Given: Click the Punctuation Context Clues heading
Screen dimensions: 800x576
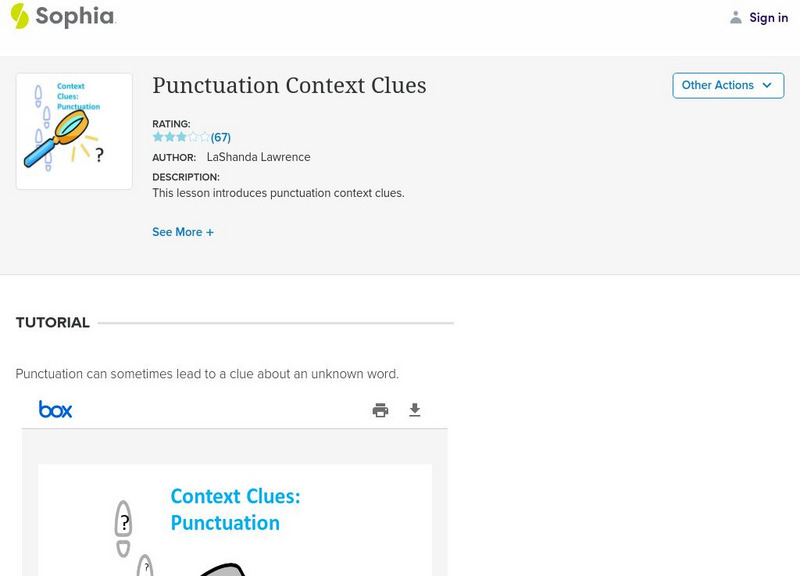Looking at the screenshot, I should pos(289,86).
